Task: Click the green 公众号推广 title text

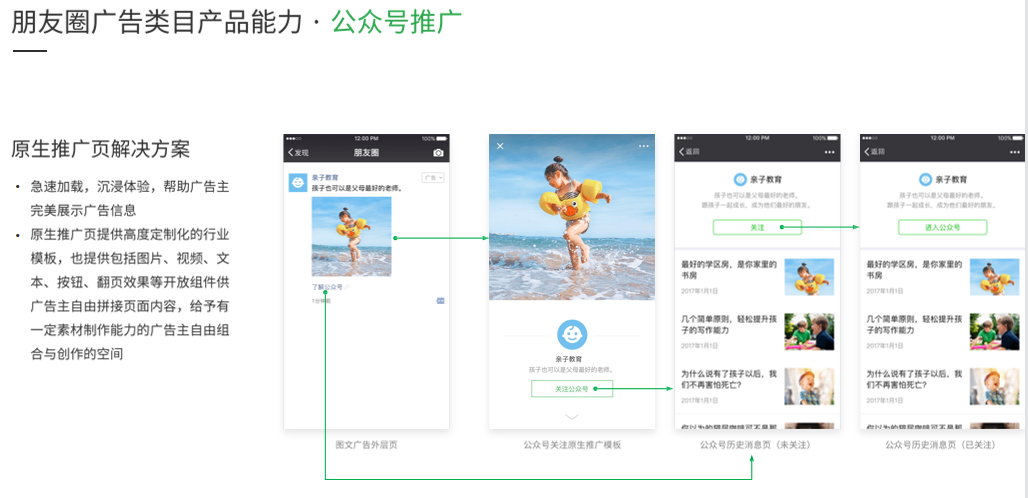Action: coord(397,22)
